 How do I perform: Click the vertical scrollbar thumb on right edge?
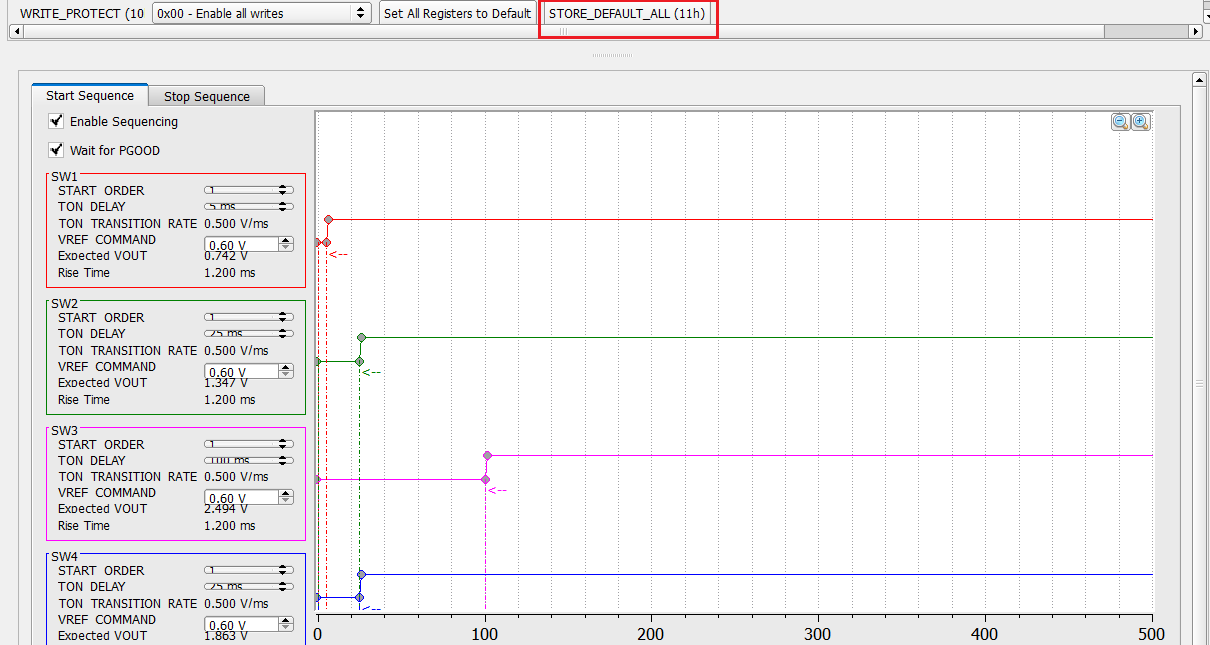pyautogui.click(x=1199, y=382)
